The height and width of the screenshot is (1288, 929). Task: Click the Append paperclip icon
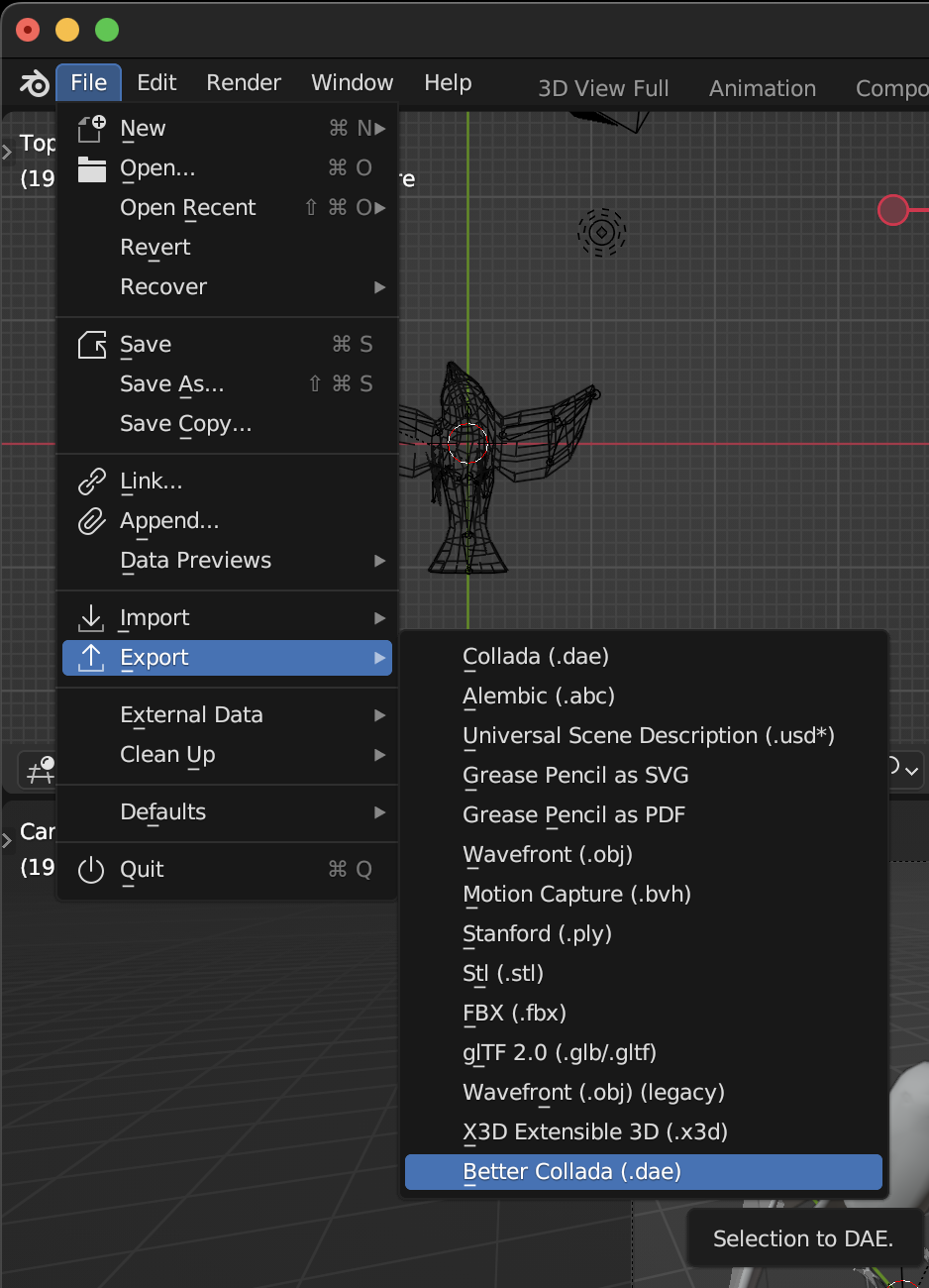click(91, 521)
